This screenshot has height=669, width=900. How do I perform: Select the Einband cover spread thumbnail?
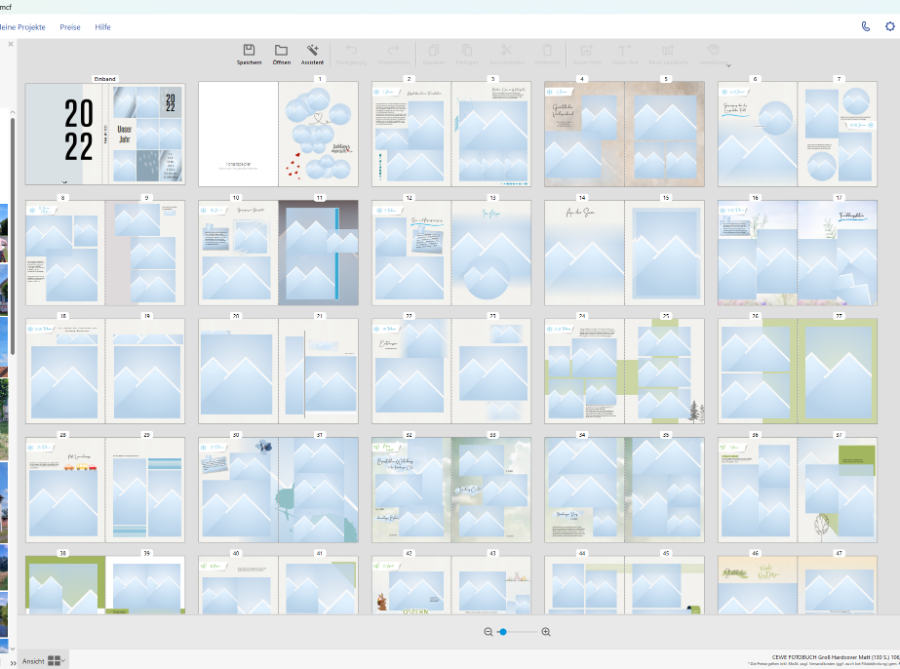click(x=105, y=134)
